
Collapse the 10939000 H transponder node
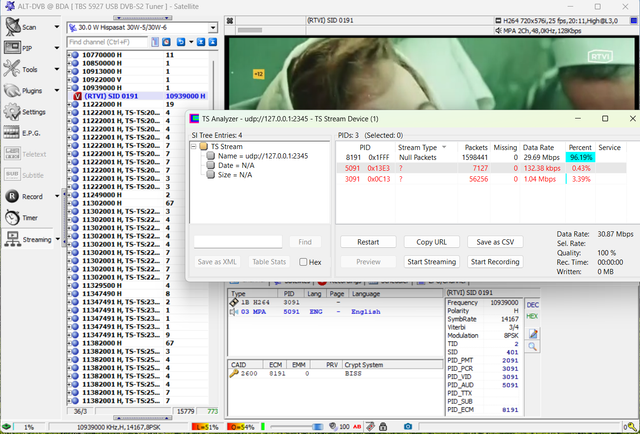point(69,88)
